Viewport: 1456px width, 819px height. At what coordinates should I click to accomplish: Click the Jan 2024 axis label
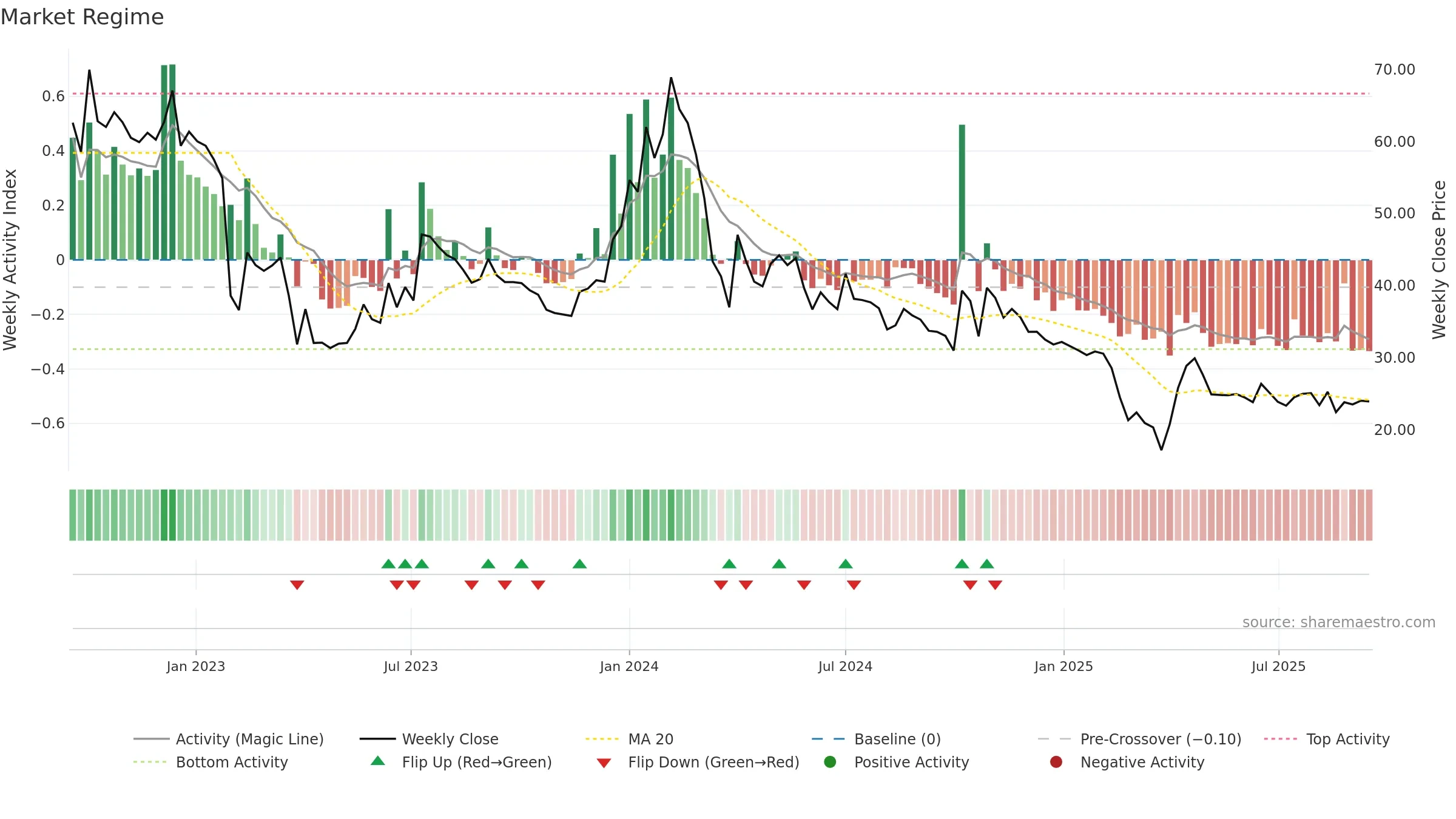pyautogui.click(x=629, y=666)
